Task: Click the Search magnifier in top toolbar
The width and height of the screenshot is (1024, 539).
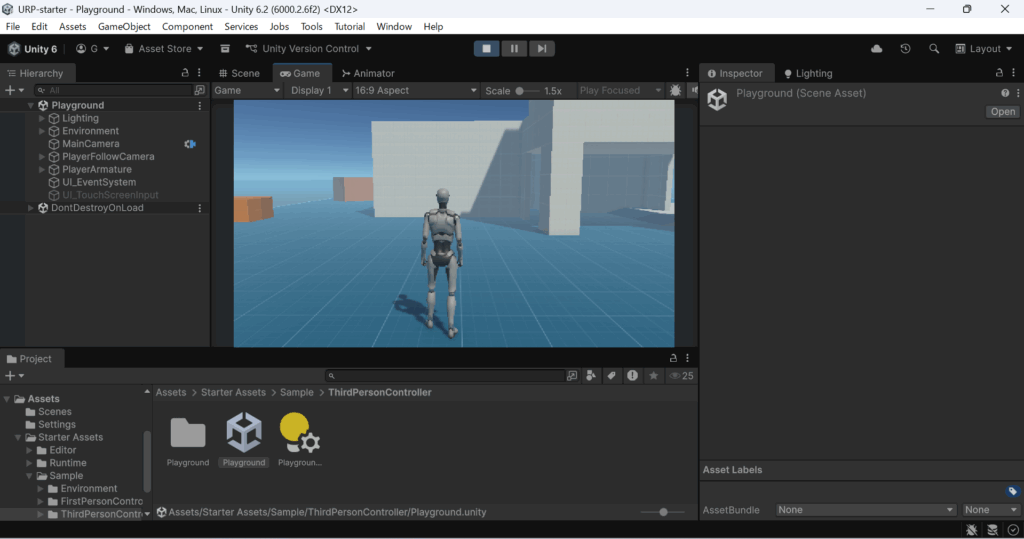Action: (934, 48)
